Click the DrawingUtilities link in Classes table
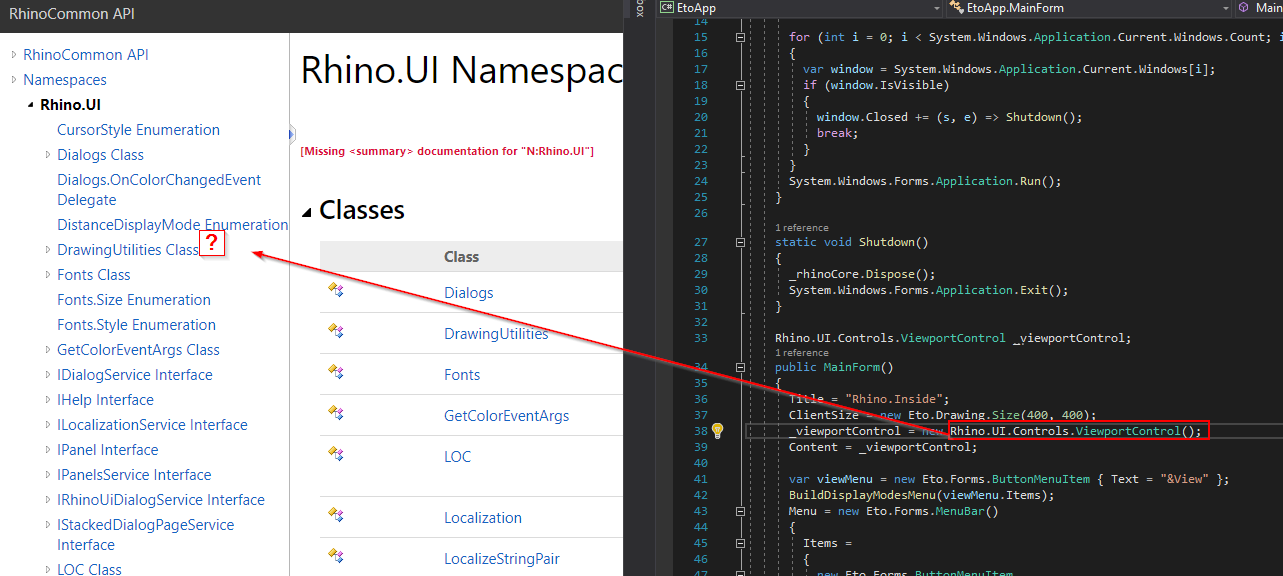Image resolution: width=1283 pixels, height=576 pixels. [x=496, y=334]
